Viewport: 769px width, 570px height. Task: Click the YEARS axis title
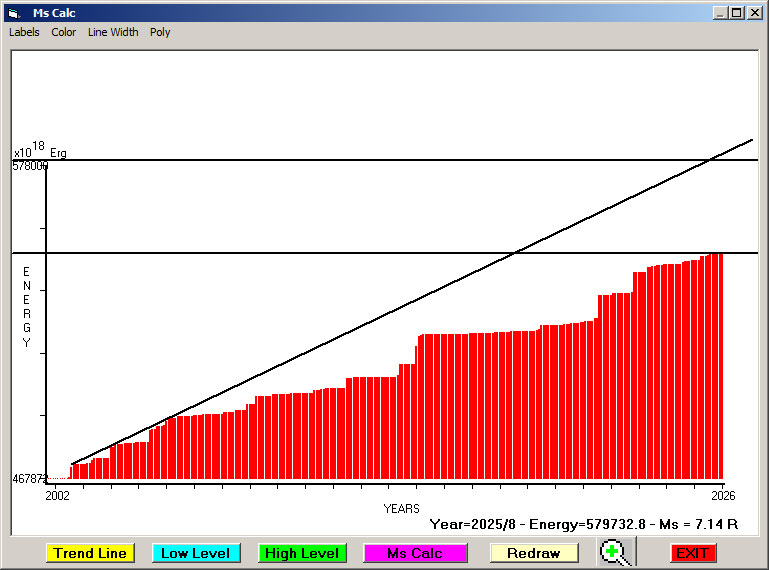tap(401, 509)
